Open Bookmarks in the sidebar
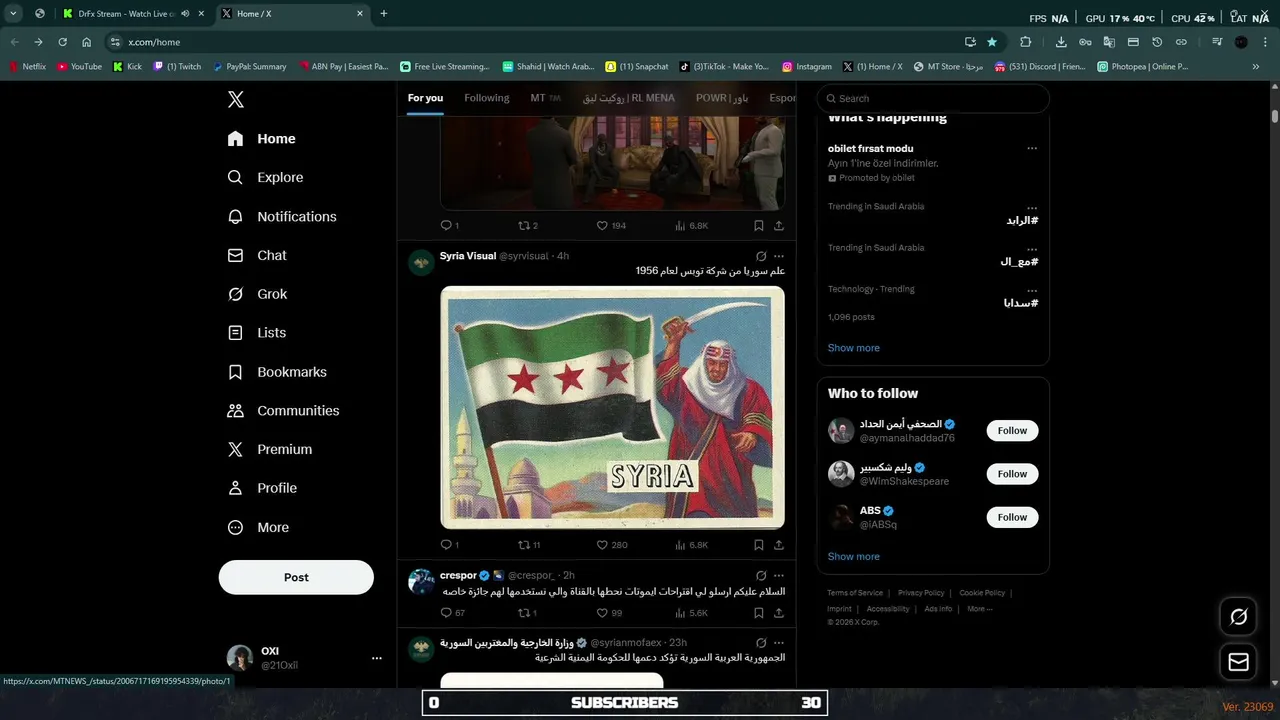The image size is (1280, 720). tap(277, 372)
